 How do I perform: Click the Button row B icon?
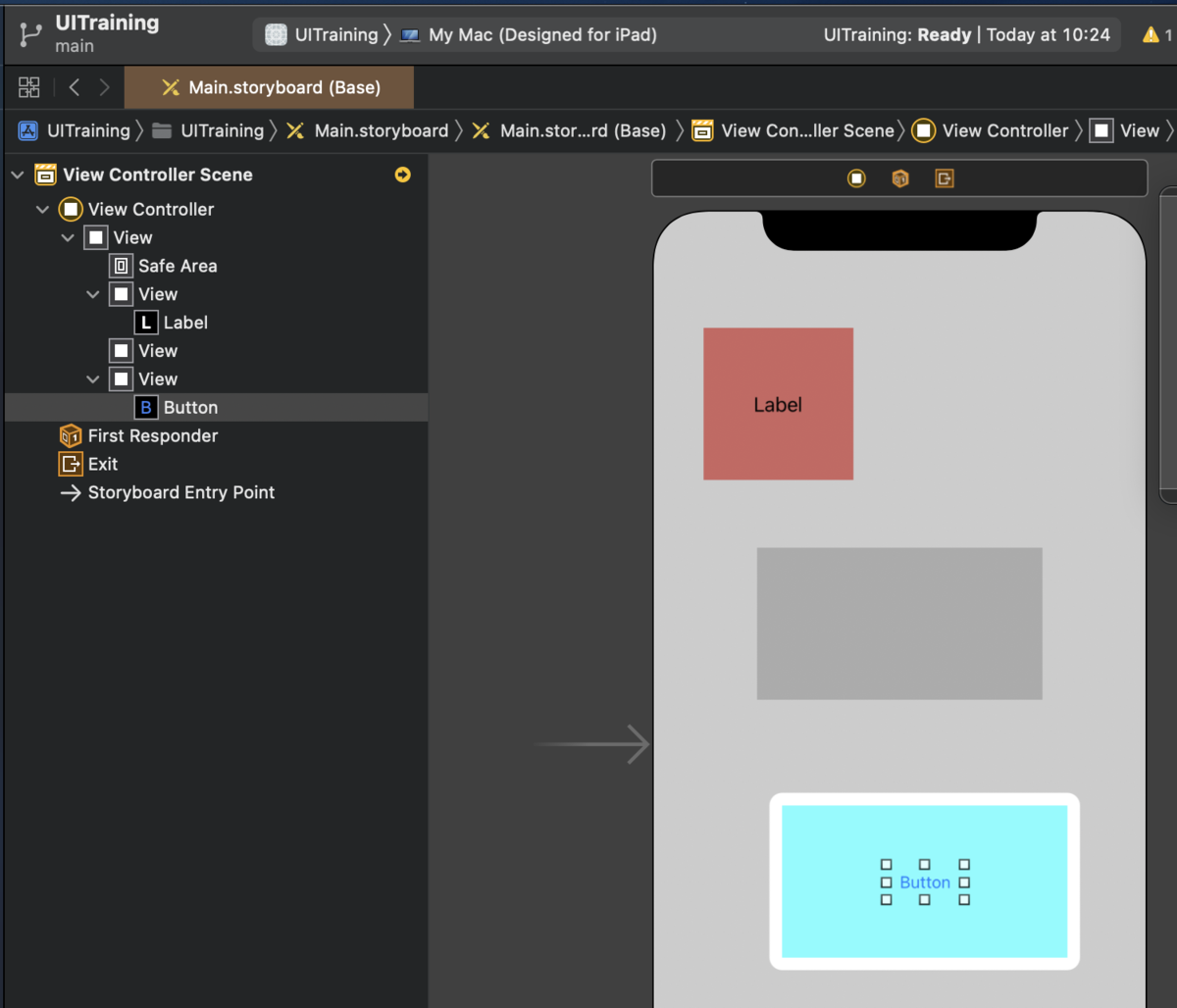[146, 407]
